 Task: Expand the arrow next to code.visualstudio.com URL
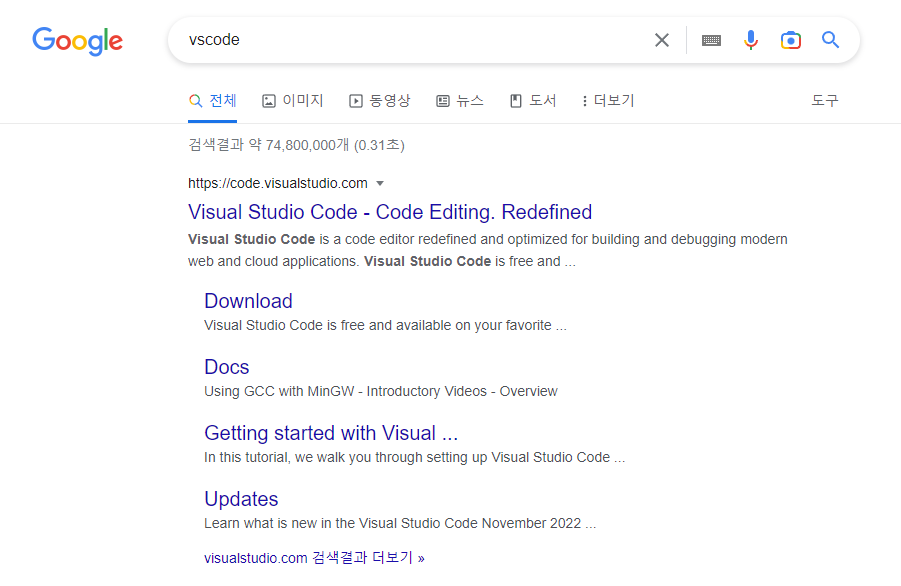[380, 184]
